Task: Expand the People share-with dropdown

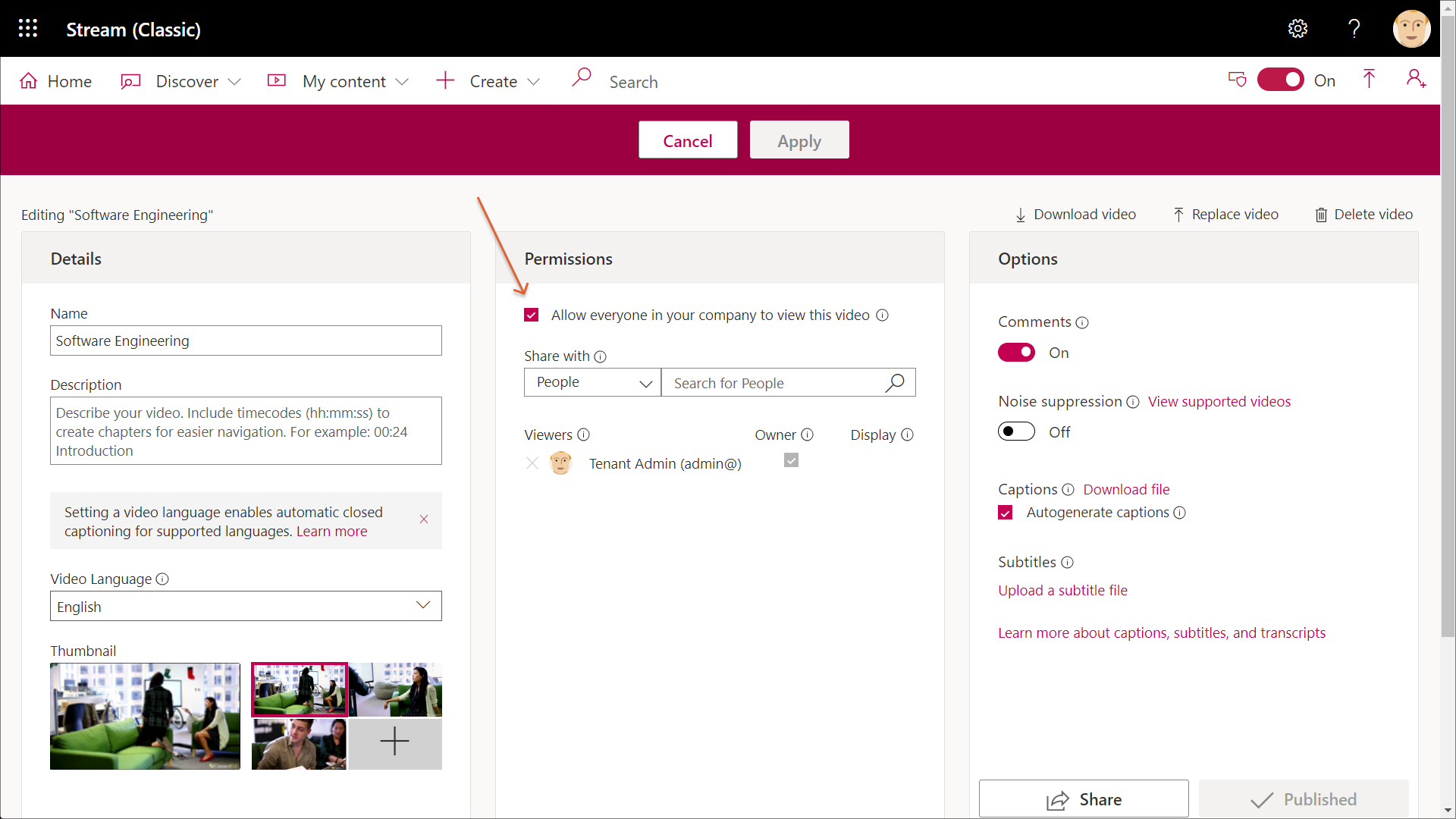Action: pos(592,383)
